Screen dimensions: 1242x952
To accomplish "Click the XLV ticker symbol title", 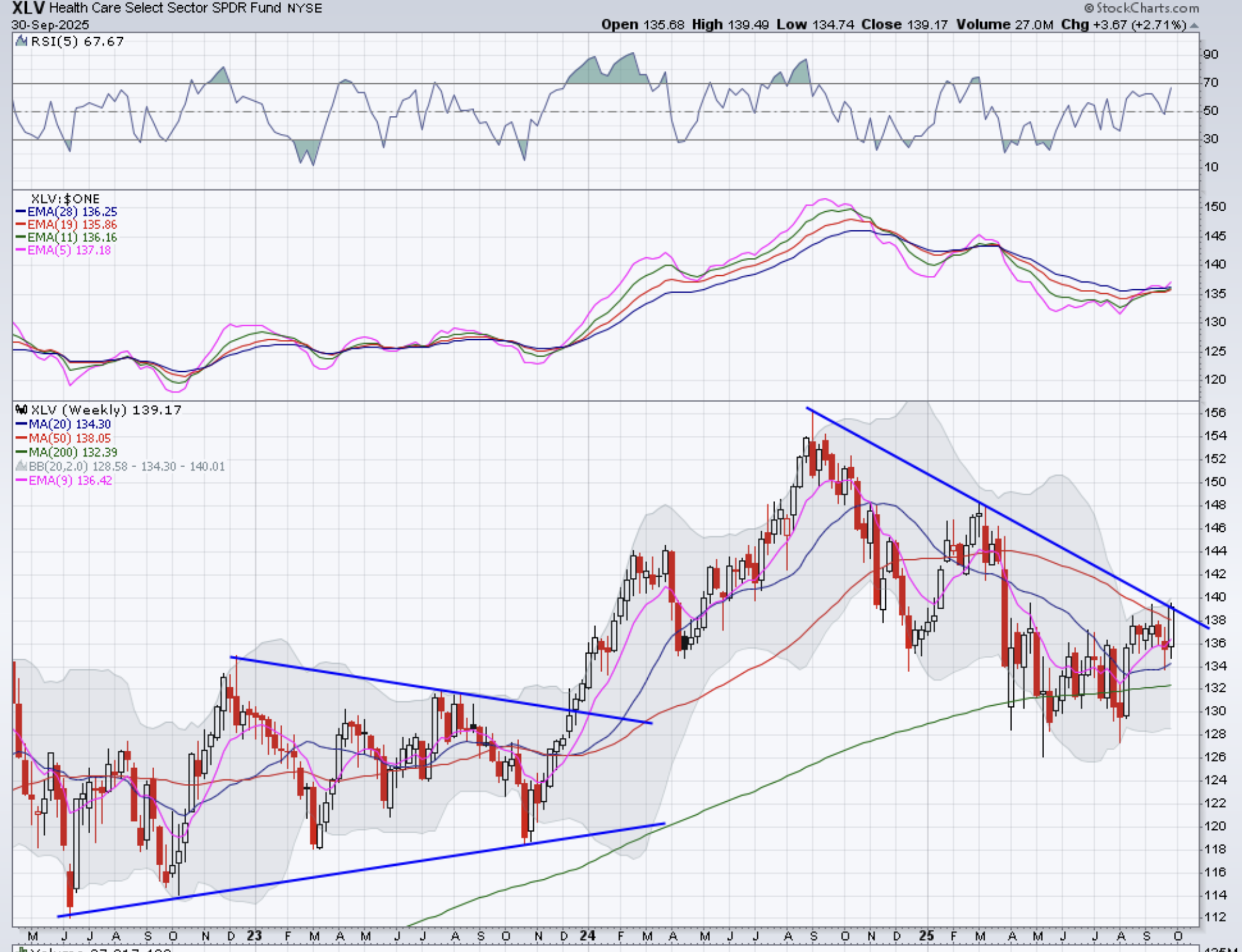I will [x=28, y=8].
